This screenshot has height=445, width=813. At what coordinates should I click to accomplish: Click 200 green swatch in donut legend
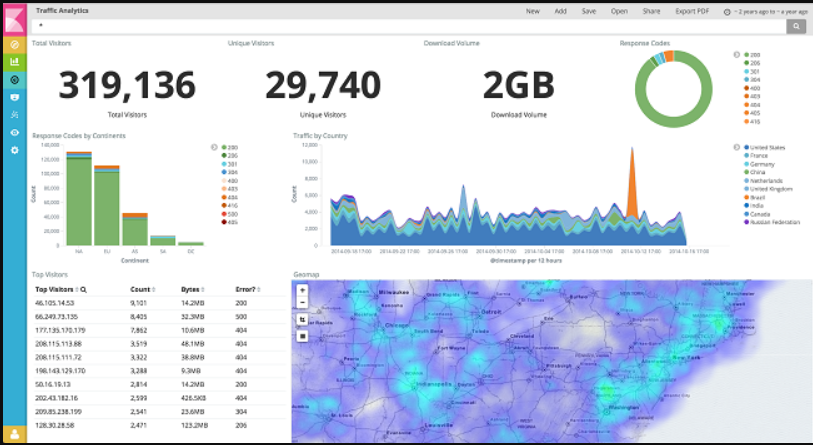click(x=746, y=55)
